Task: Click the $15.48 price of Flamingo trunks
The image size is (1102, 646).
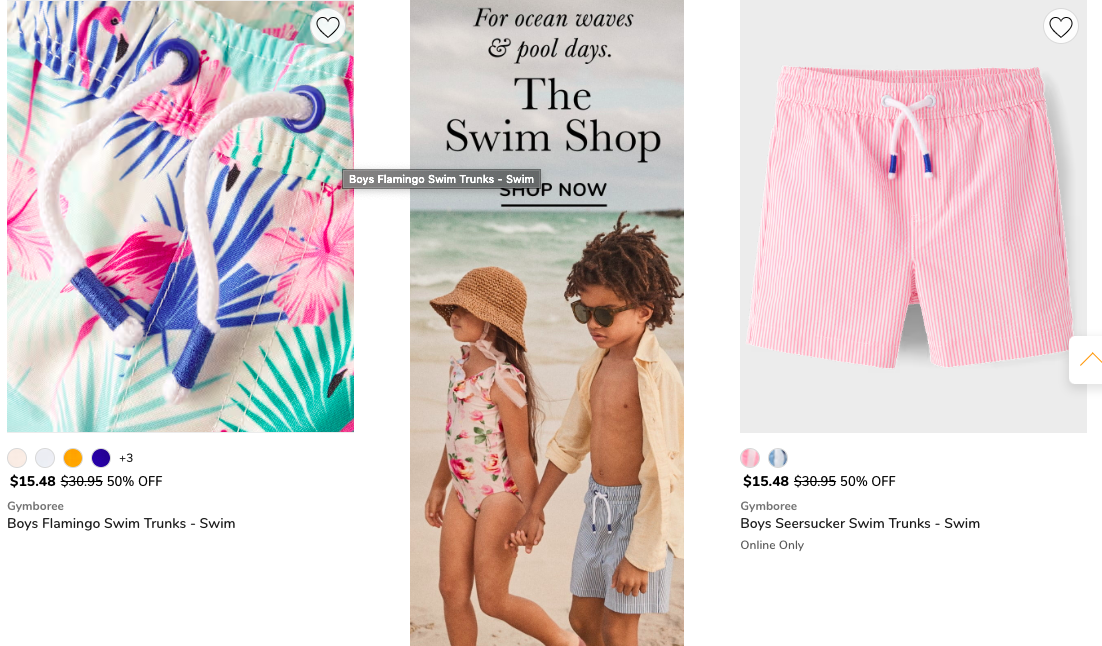Action: coord(32,482)
